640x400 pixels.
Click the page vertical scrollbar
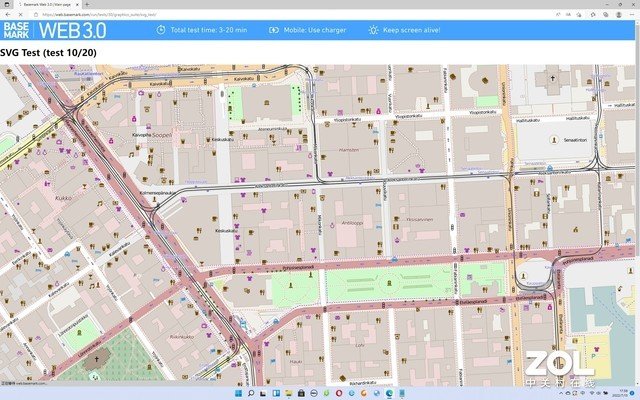point(637,202)
